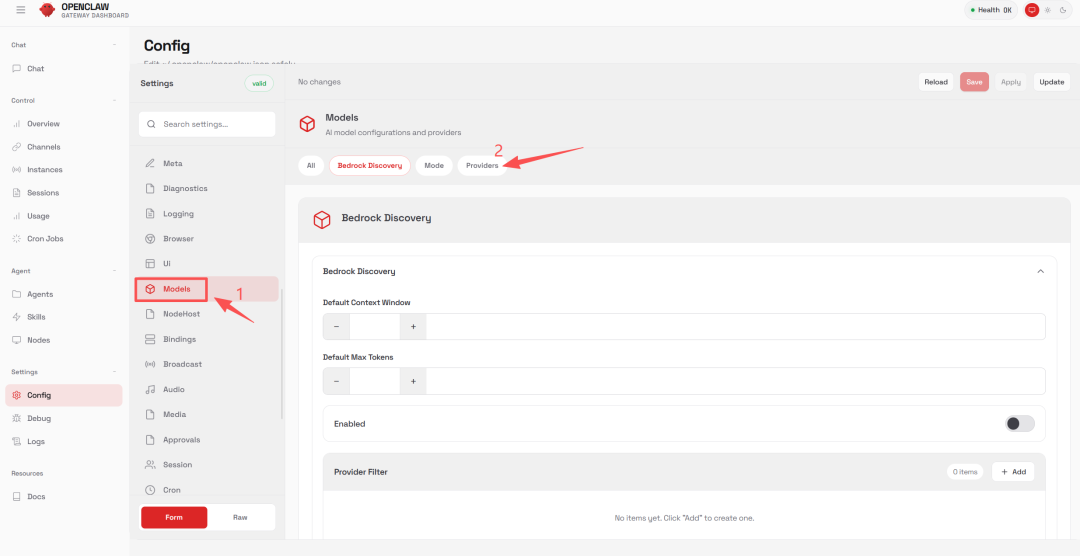Screen dimensions: 1080x556
Task: Select the Diagnostics settings category
Action: 207,188
